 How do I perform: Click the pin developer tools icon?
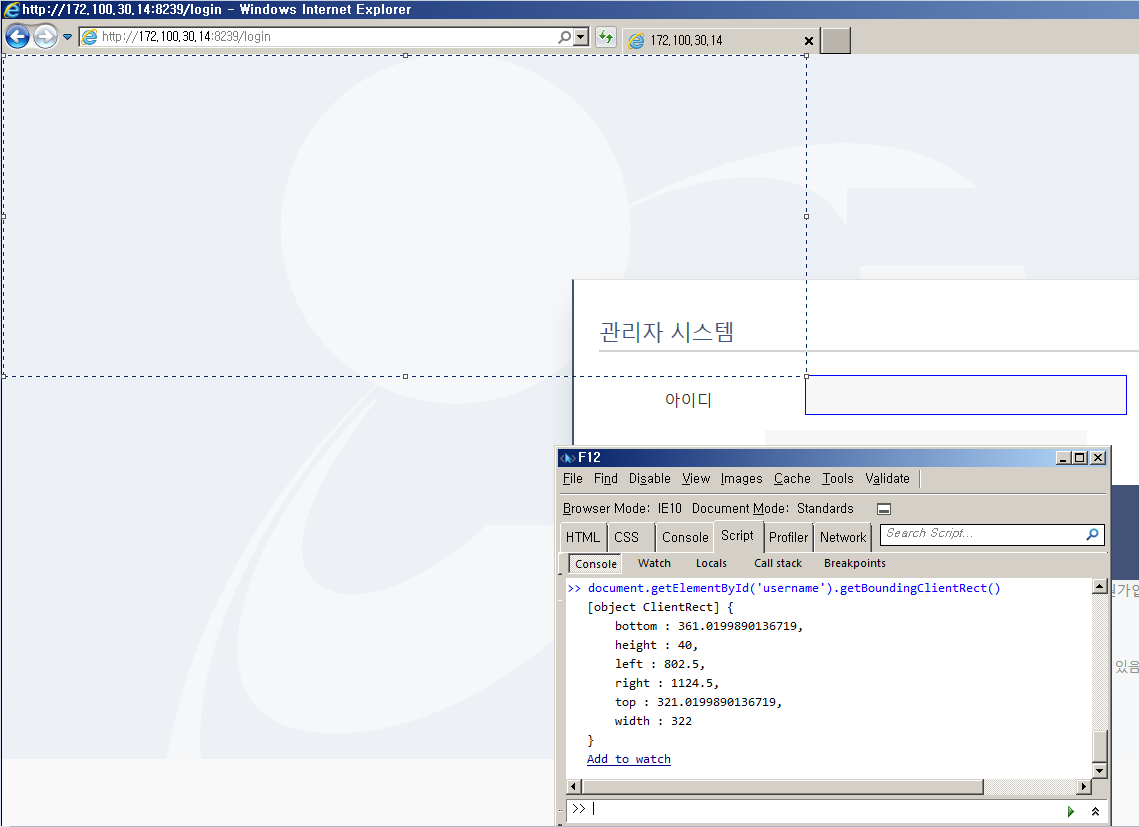click(x=883, y=509)
